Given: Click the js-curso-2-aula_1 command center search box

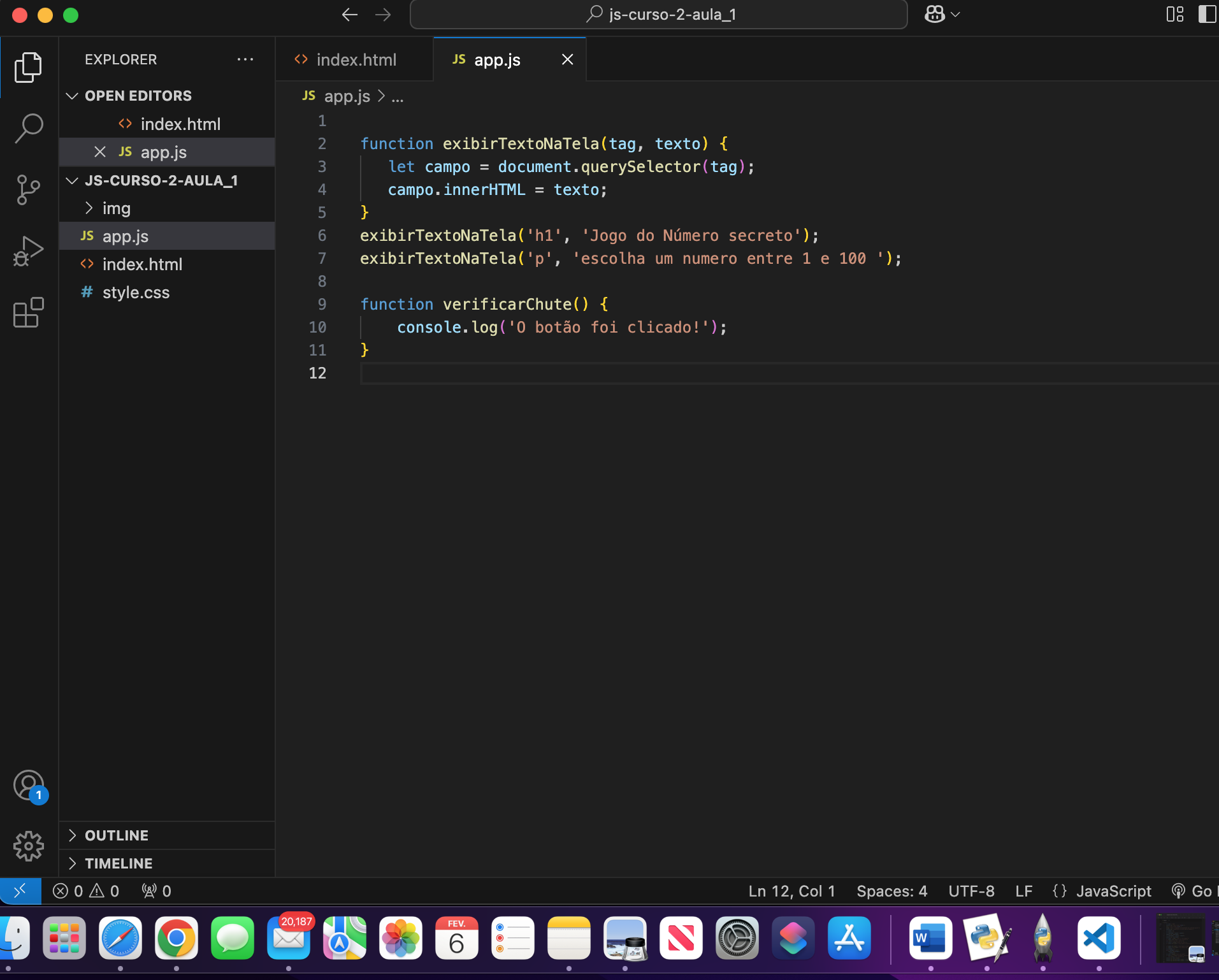Looking at the screenshot, I should click(658, 14).
